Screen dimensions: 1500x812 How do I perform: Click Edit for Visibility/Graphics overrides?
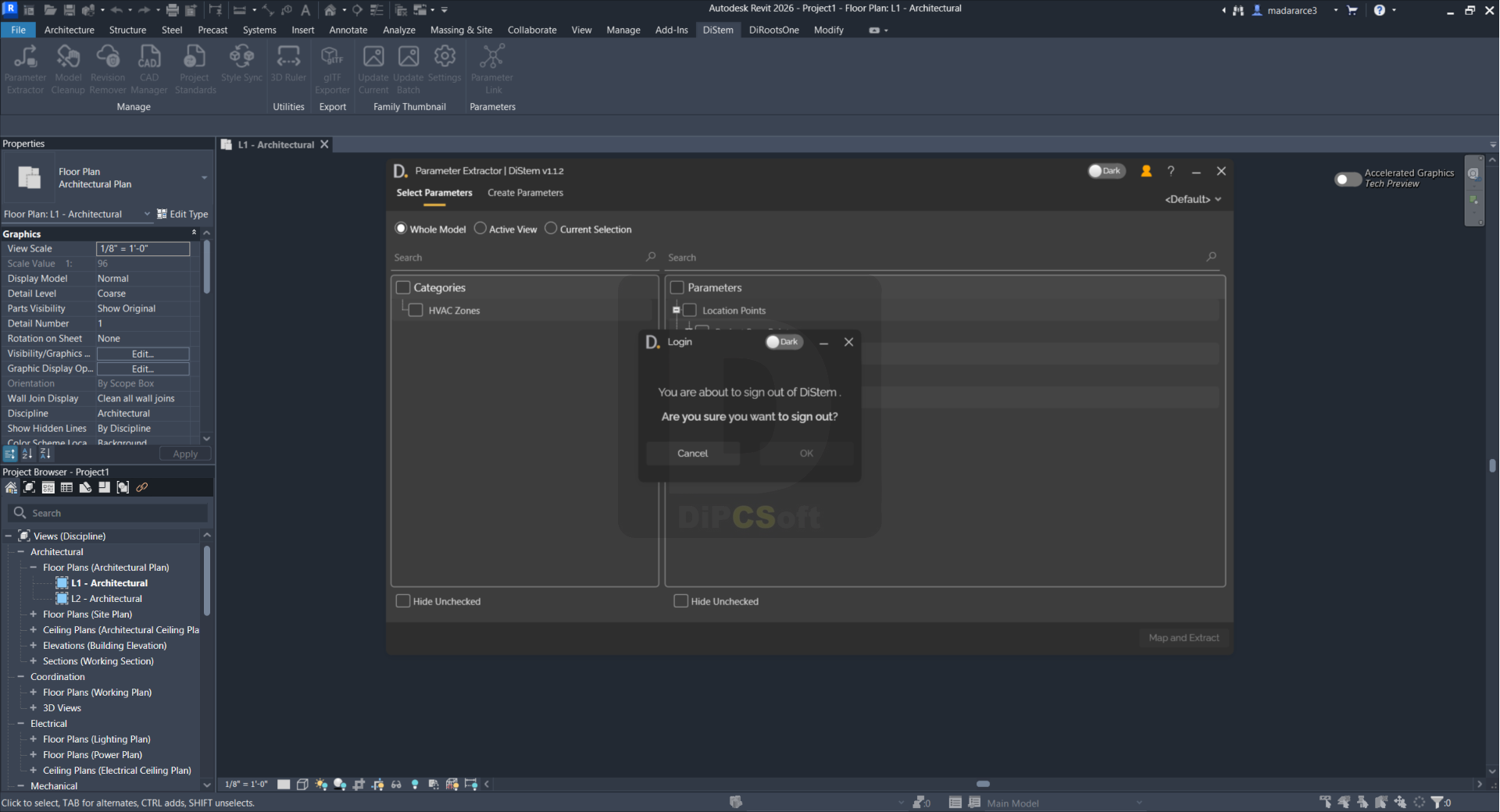pyautogui.click(x=143, y=354)
